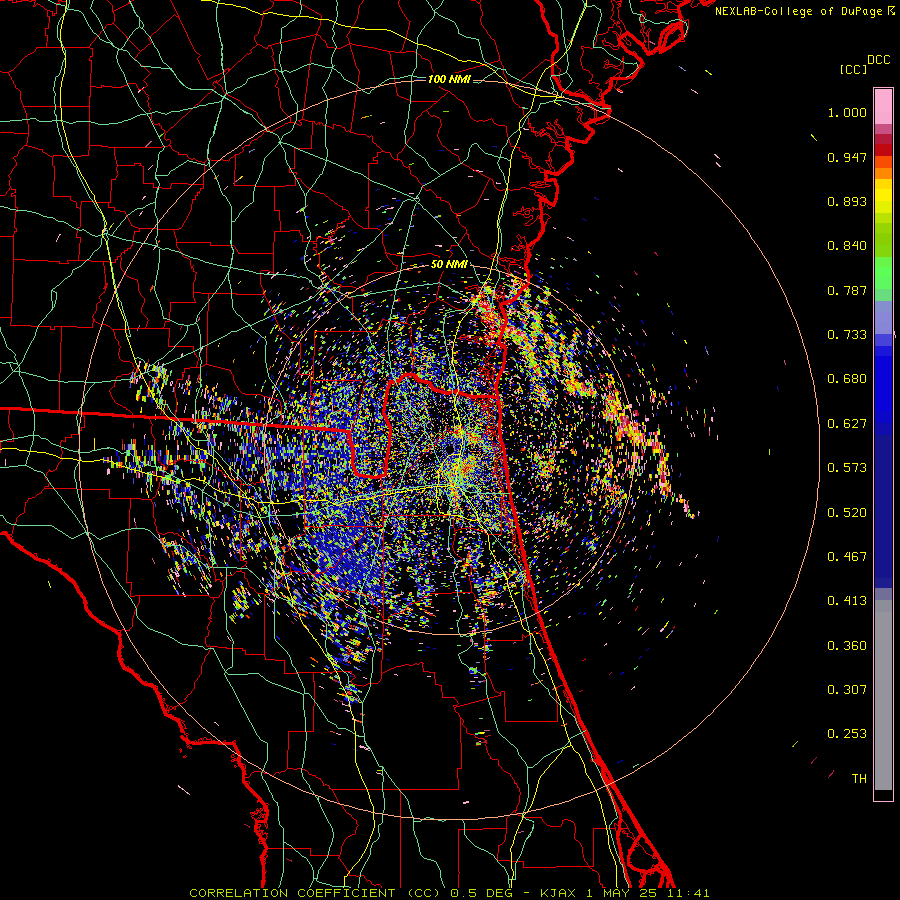The width and height of the screenshot is (900, 900).
Task: Click the 0.467 scale value
Action: (x=847, y=557)
